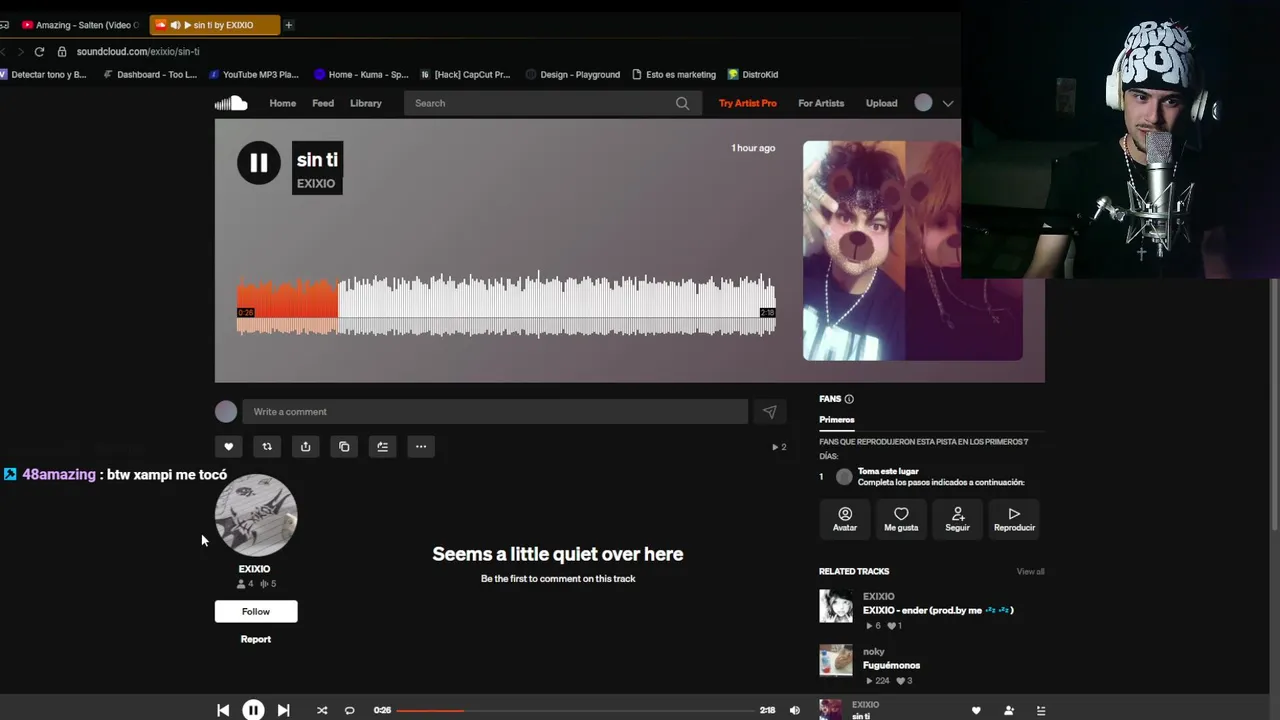Click the '1 hour ago' timestamp
1280x720 pixels.
753,148
